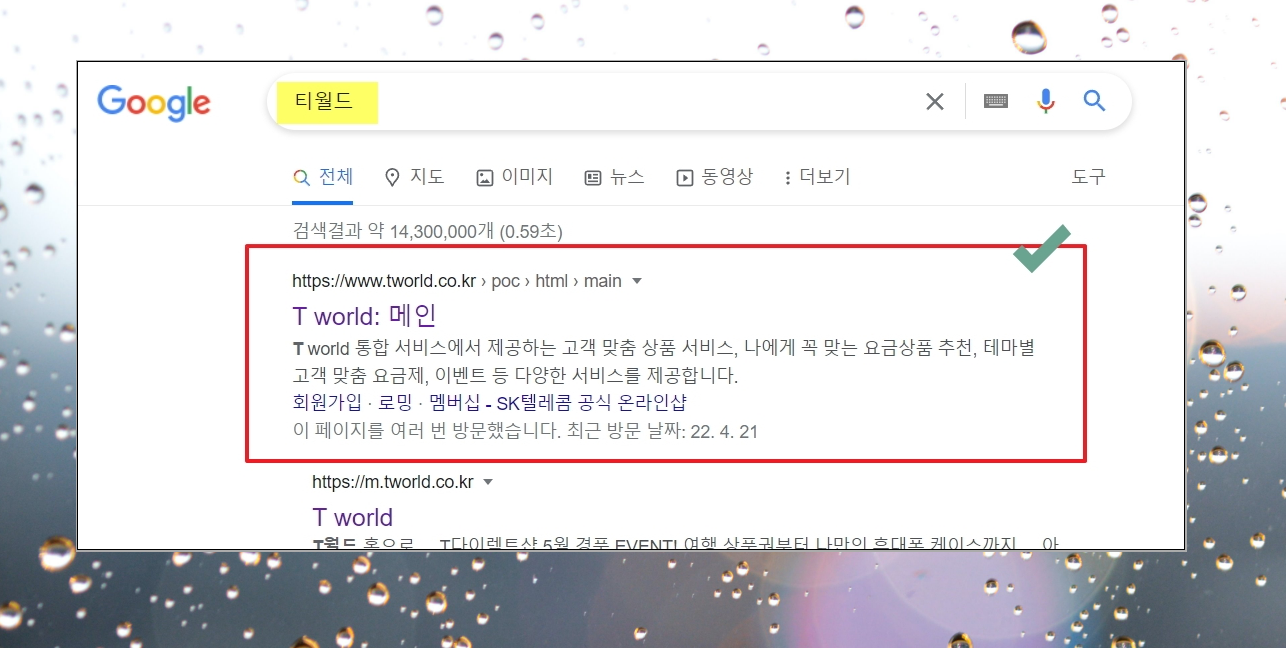Image resolution: width=1286 pixels, height=648 pixels.
Task: Open the T world: 메인 result
Action: tap(364, 316)
